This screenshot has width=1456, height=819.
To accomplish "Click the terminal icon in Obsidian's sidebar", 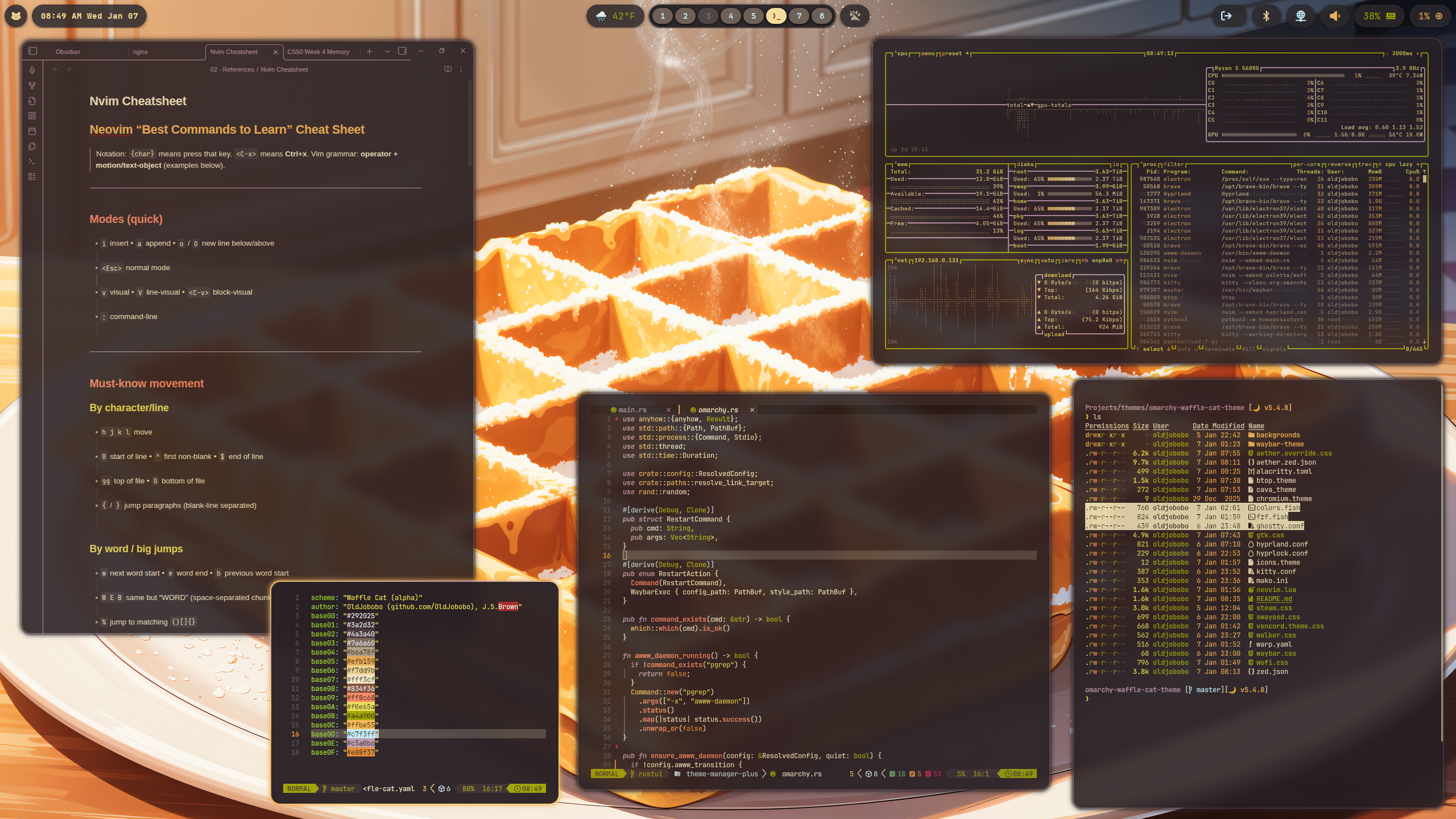I will point(32,161).
